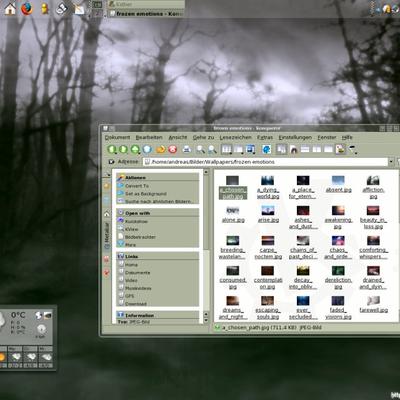Image resolution: width=400 pixels, height=400 pixels.
Task: Click the 0°C temperature in weather widget
Action: pyautogui.click(x=18, y=315)
